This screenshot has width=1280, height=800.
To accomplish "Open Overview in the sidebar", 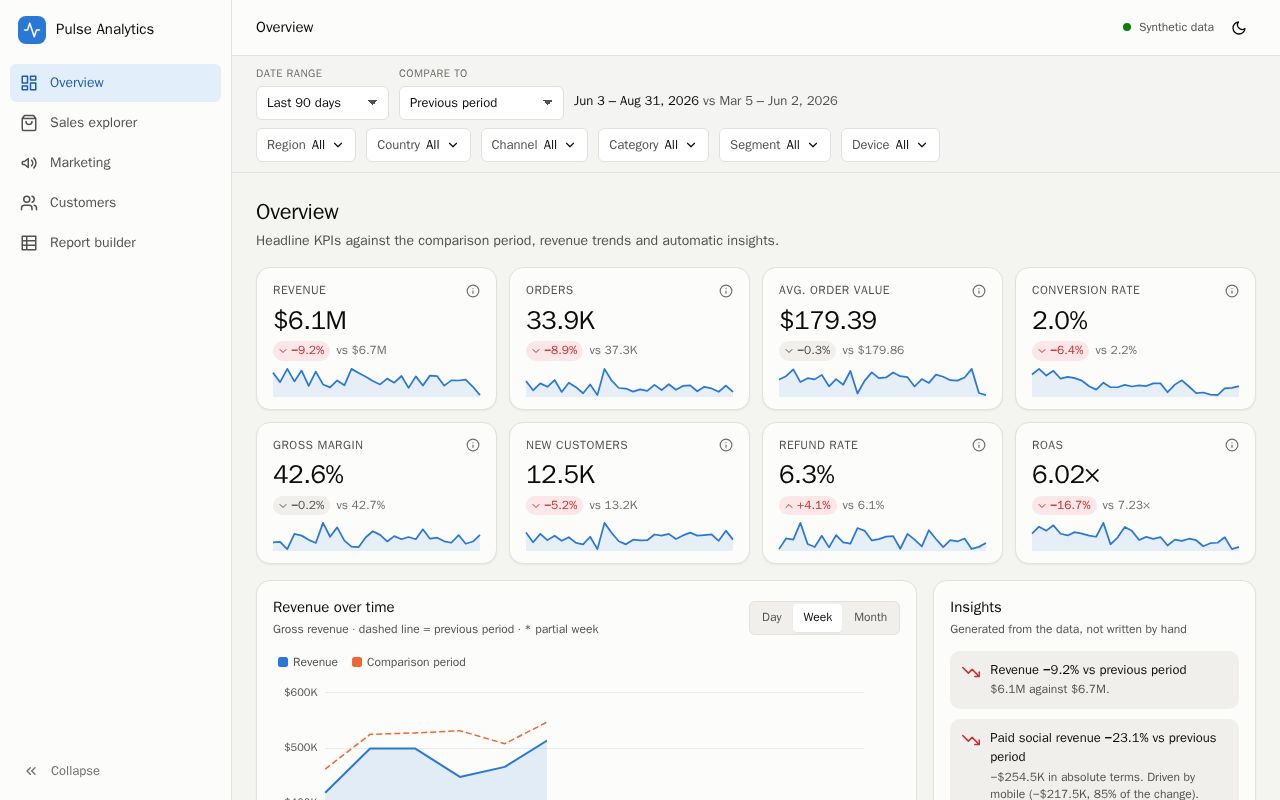I will [115, 83].
